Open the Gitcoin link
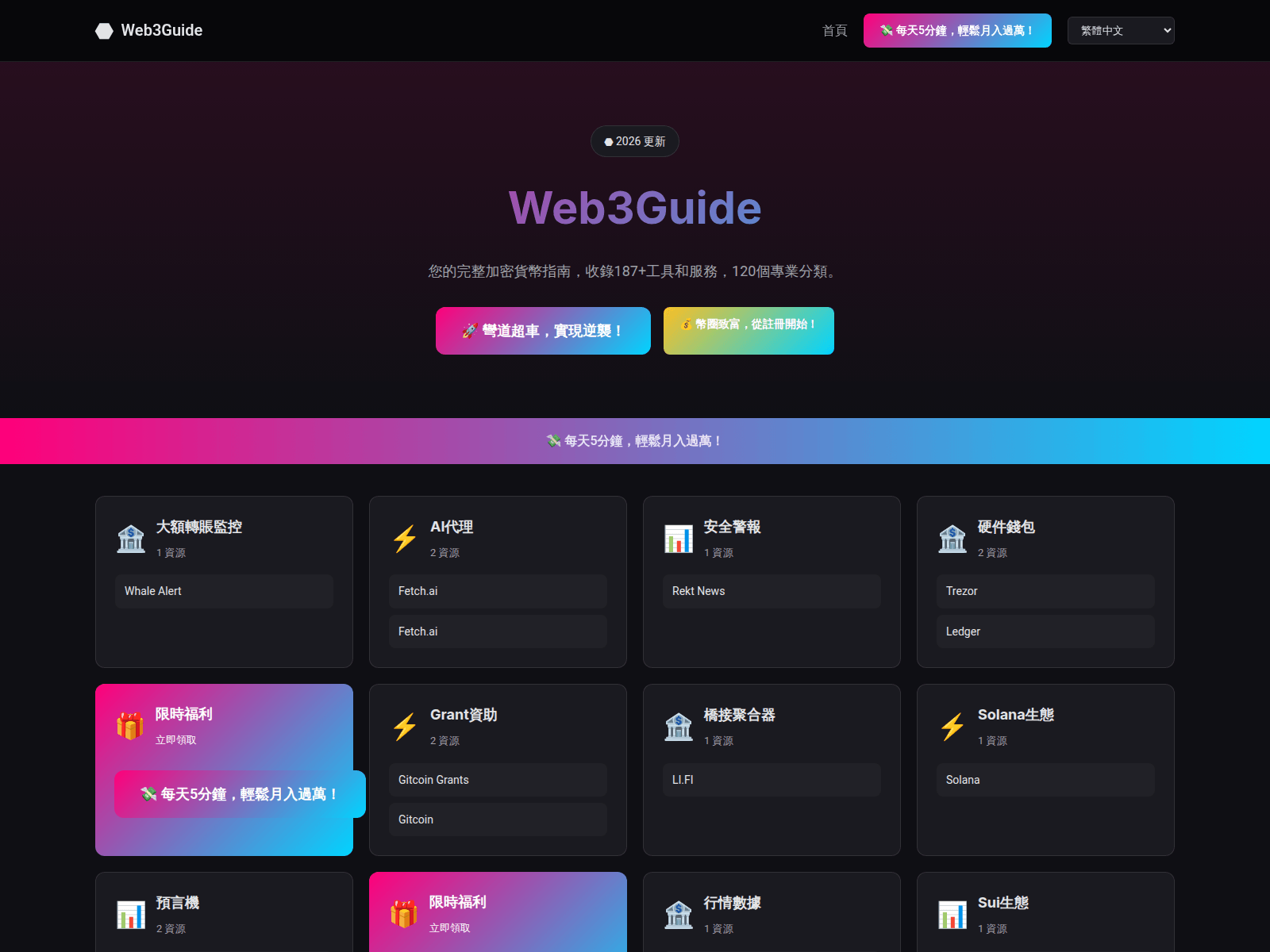The width and height of the screenshot is (1270, 952). pos(498,820)
